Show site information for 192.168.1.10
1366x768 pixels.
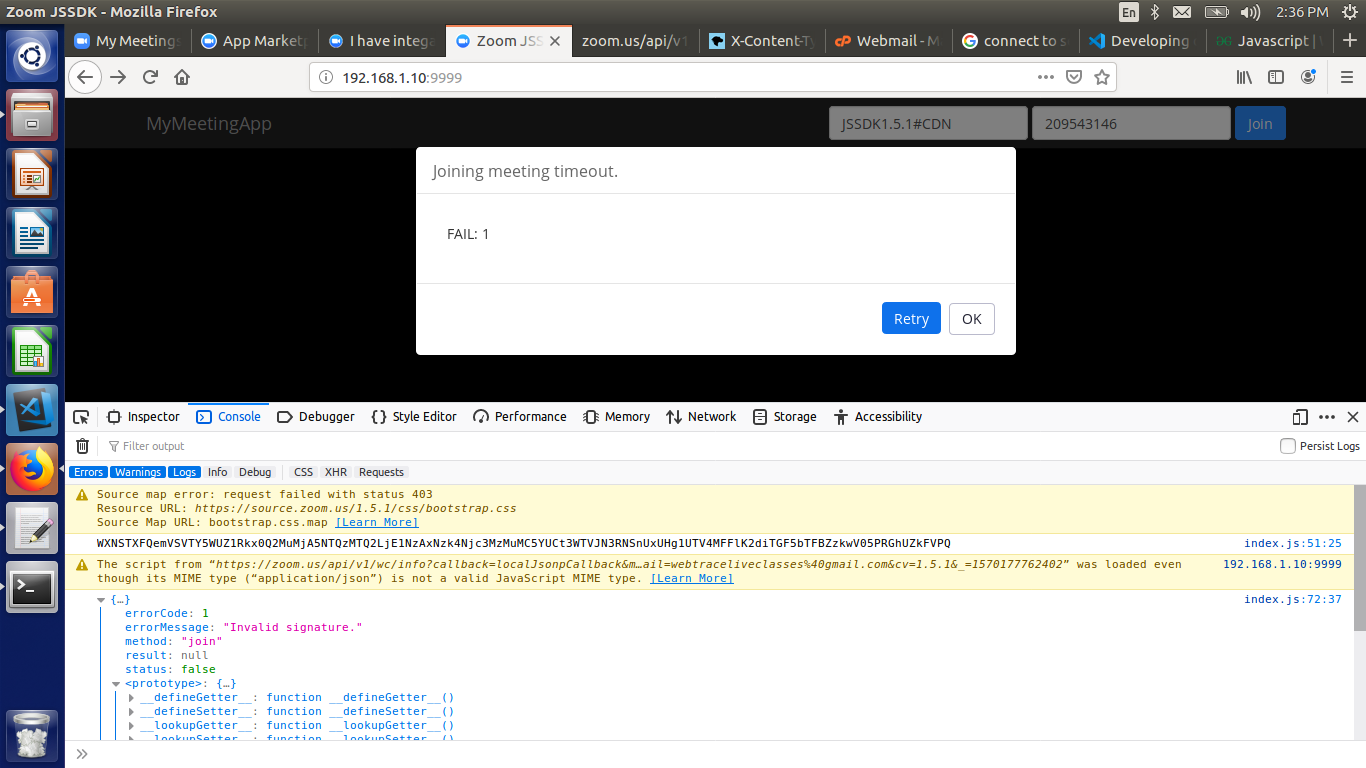[325, 77]
